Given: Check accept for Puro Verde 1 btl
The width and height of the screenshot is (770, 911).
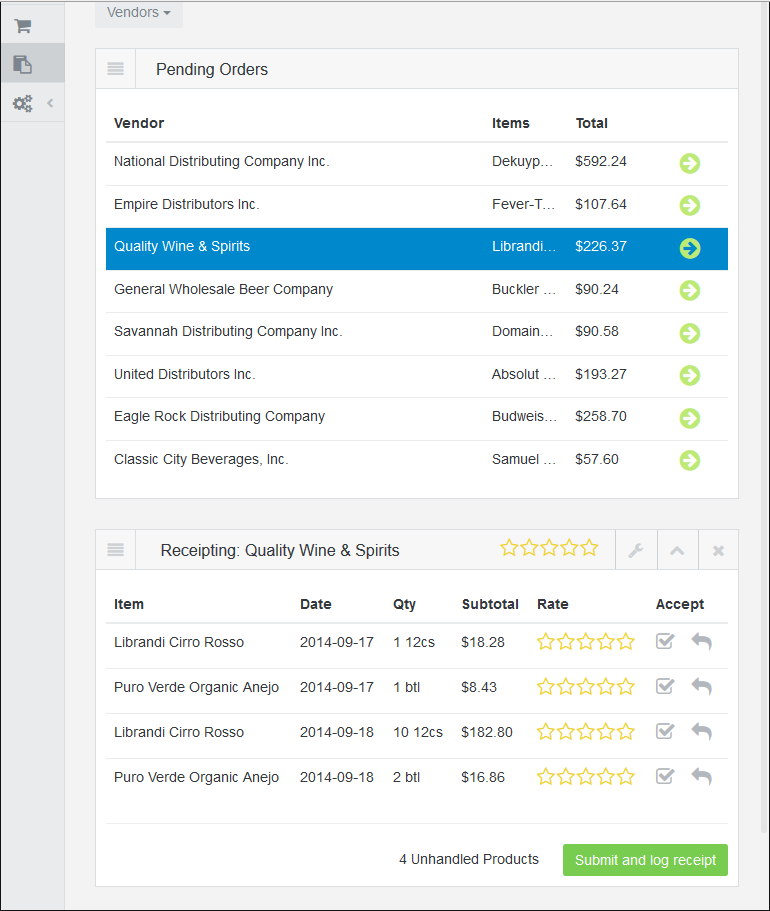Looking at the screenshot, I should [665, 686].
